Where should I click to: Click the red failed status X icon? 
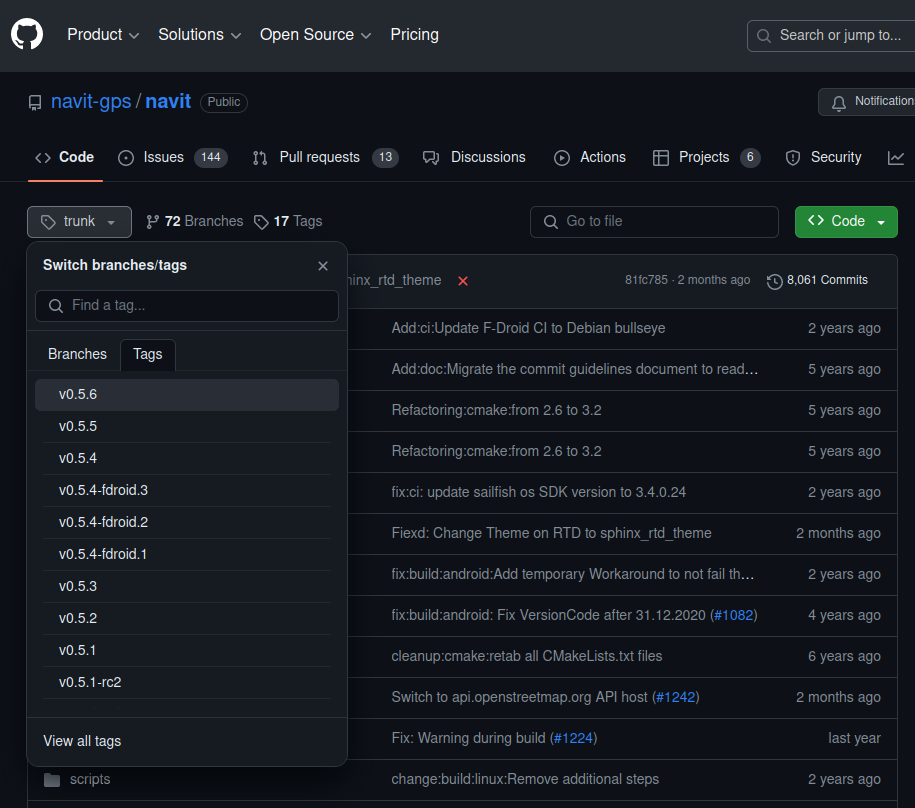(463, 281)
